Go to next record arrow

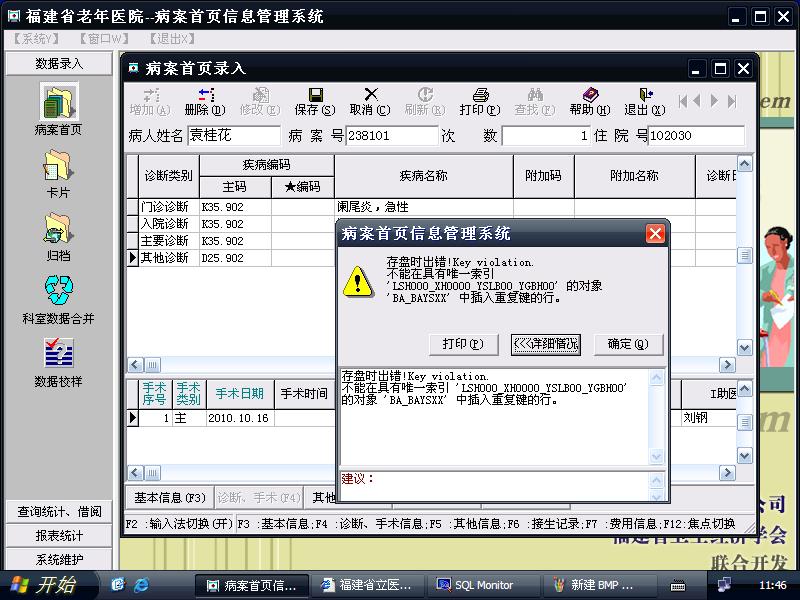[x=714, y=101]
